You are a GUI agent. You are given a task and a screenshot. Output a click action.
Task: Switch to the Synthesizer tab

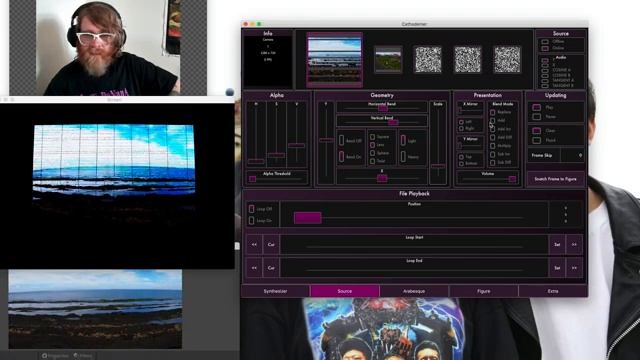276,291
